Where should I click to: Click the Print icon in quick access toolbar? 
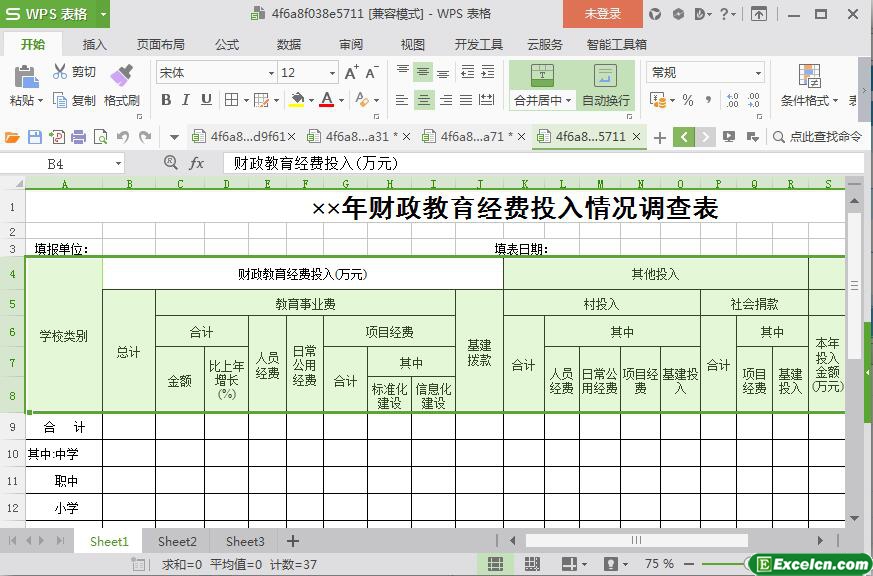(x=78, y=137)
